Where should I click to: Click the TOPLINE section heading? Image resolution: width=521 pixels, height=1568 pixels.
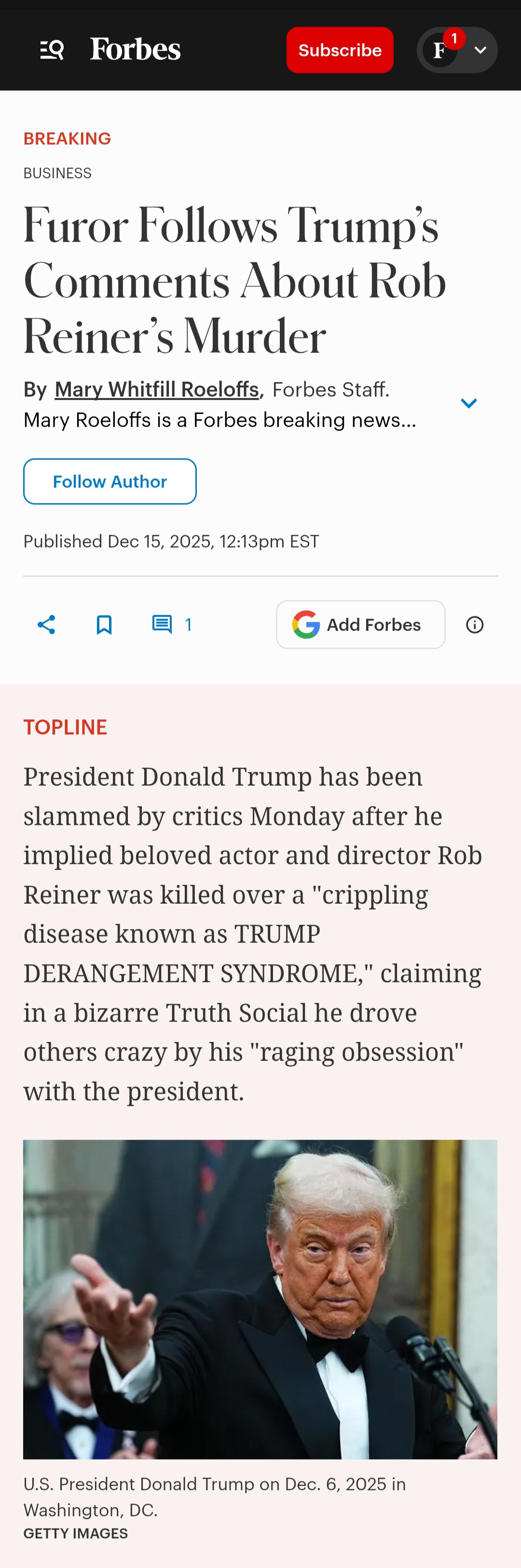[x=65, y=727]
